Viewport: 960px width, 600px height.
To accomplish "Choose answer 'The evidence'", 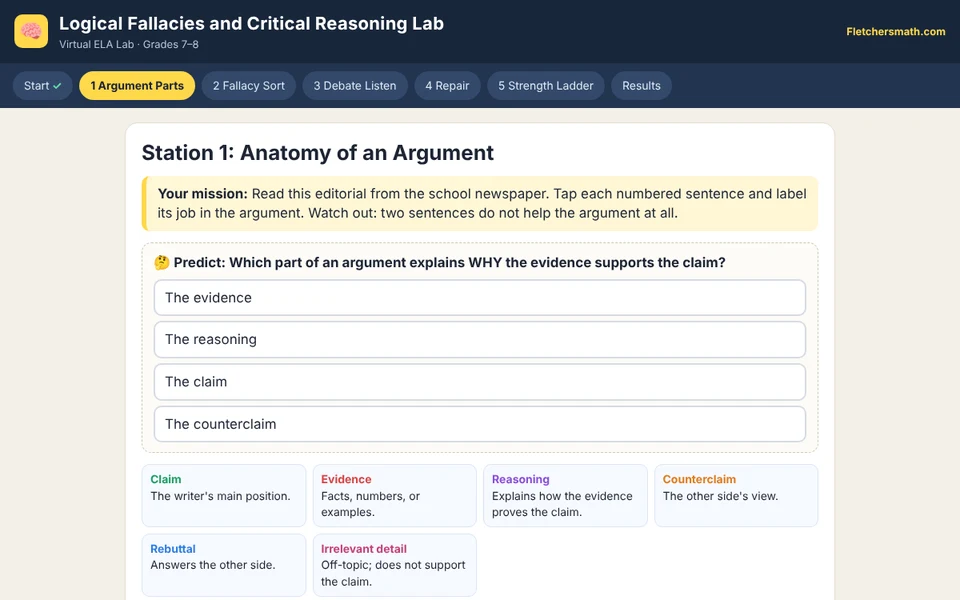I will [480, 298].
